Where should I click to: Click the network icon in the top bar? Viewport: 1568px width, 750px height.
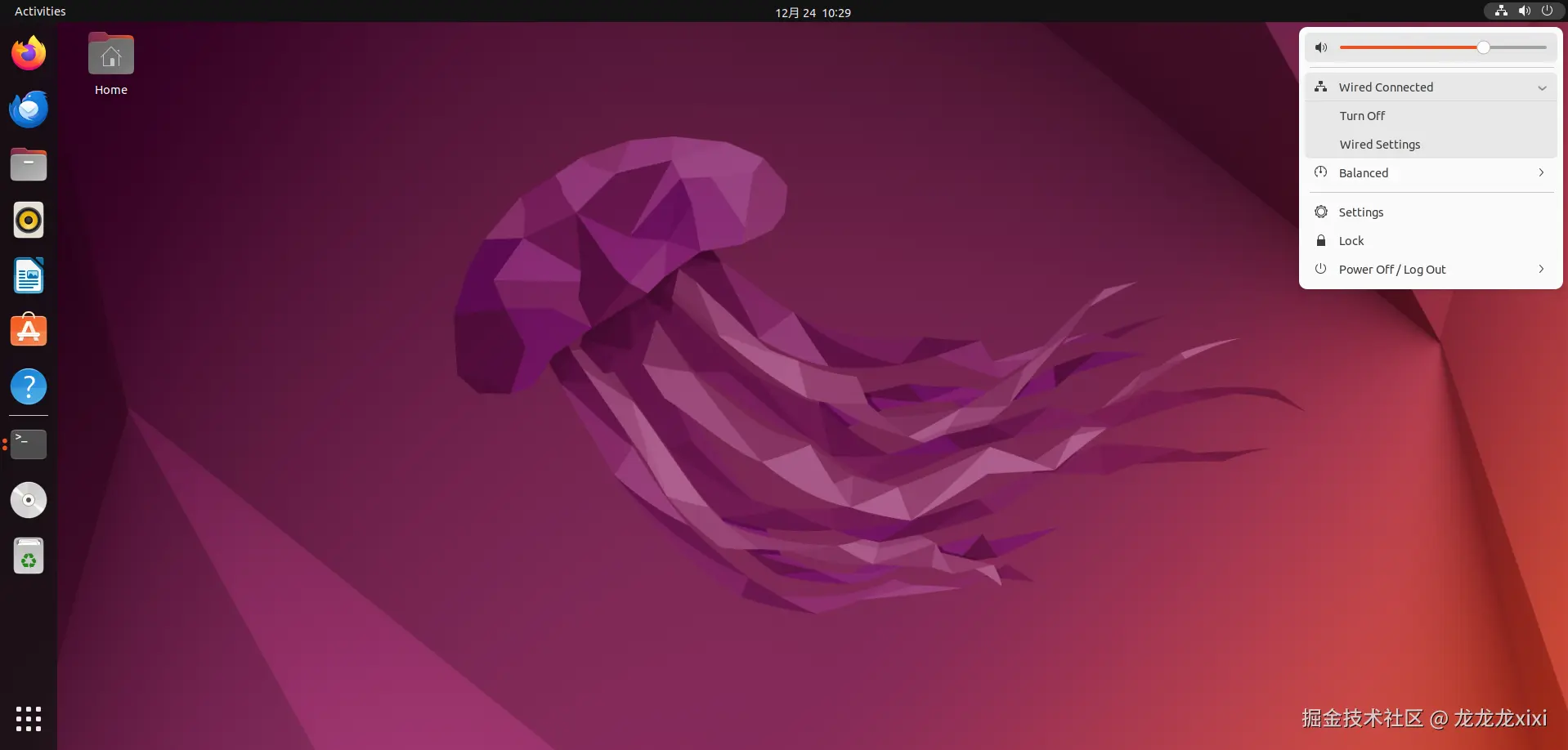[1501, 11]
